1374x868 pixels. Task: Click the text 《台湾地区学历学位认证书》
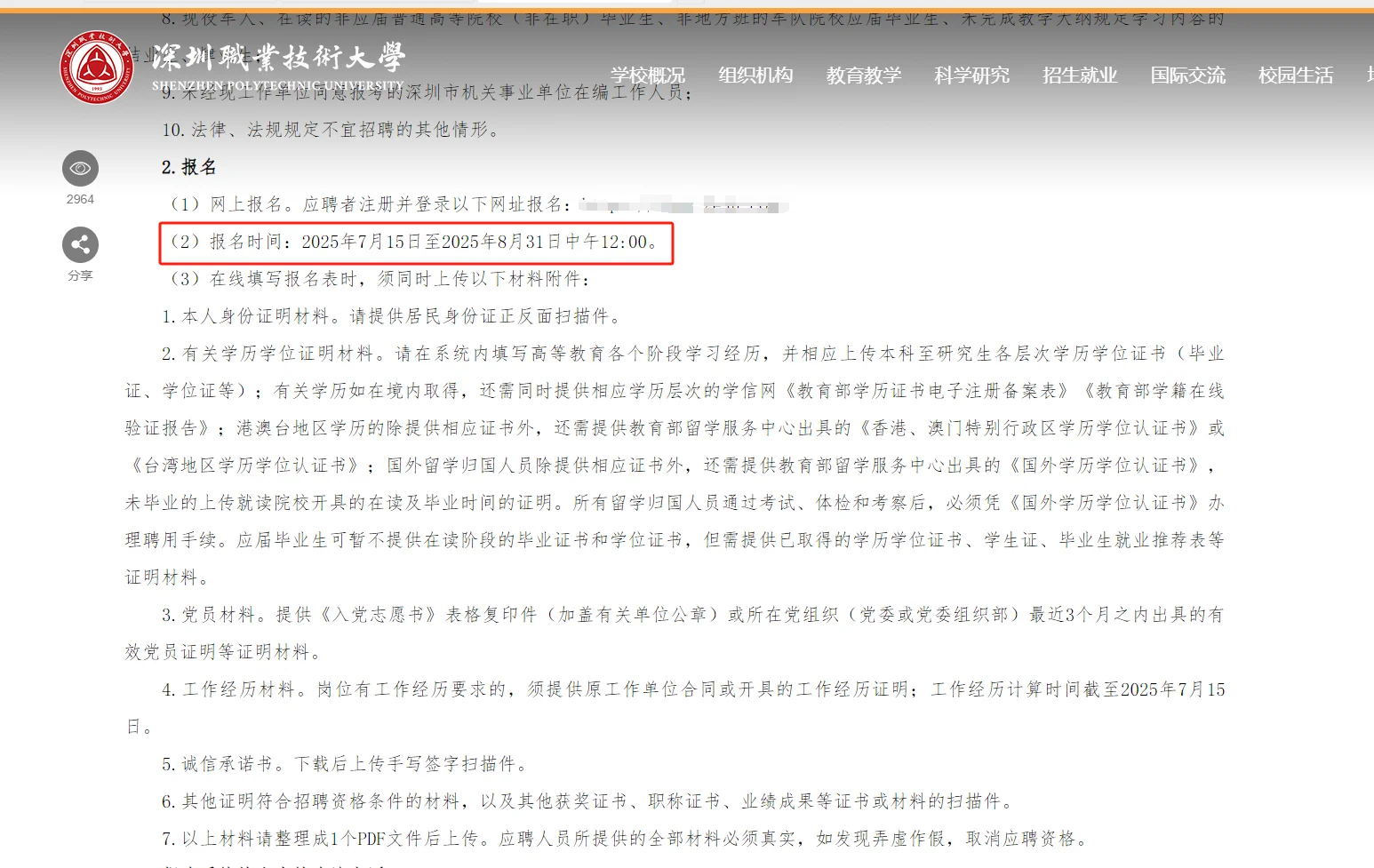245,466
